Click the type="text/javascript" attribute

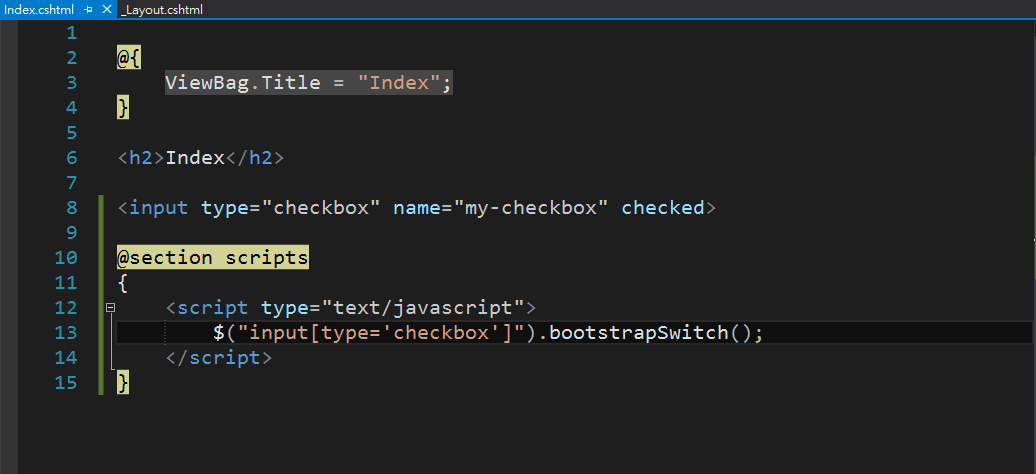click(x=392, y=308)
